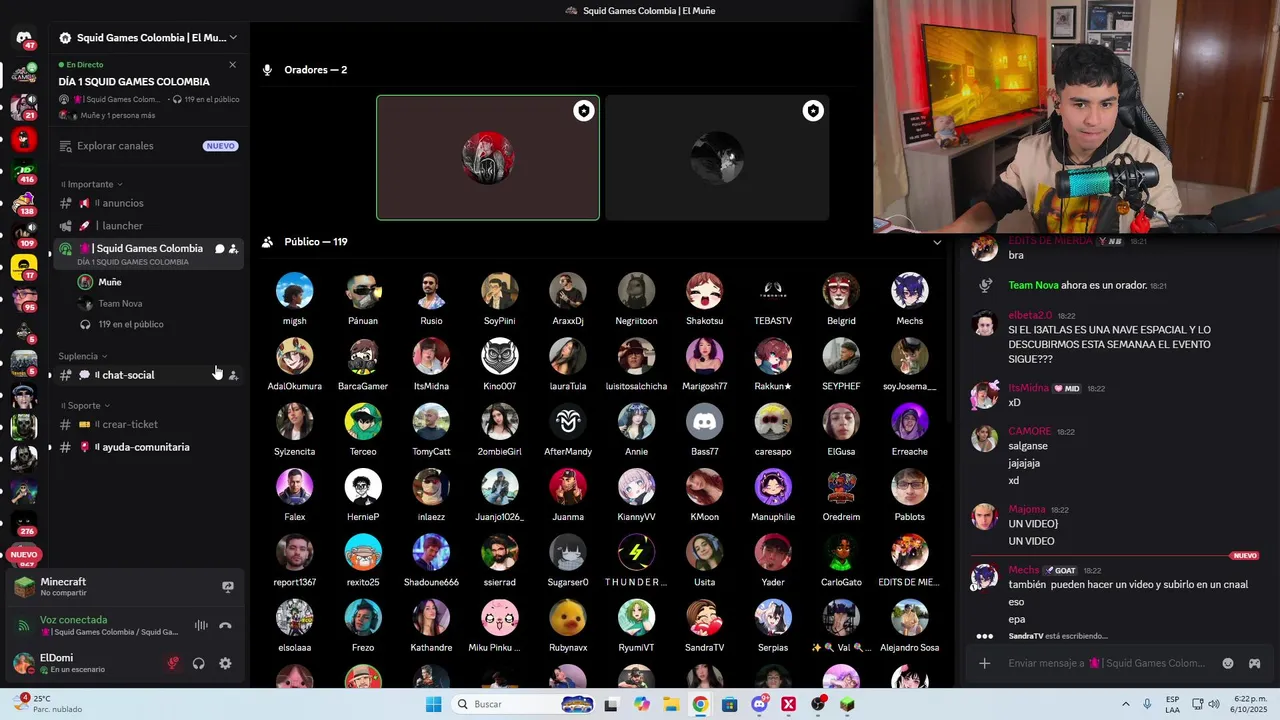This screenshot has height=720, width=1280.
Task: Open user settings gear icon
Action: point(225,663)
